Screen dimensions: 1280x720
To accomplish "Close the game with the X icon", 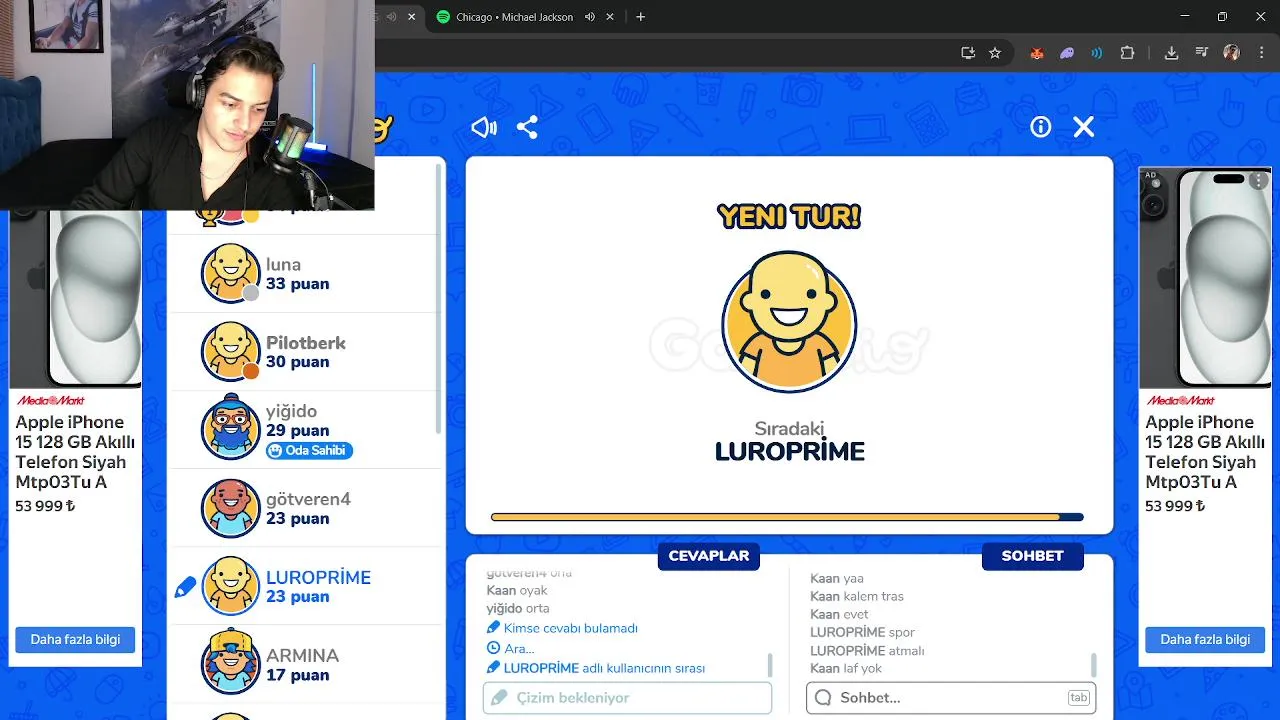I will [x=1084, y=127].
